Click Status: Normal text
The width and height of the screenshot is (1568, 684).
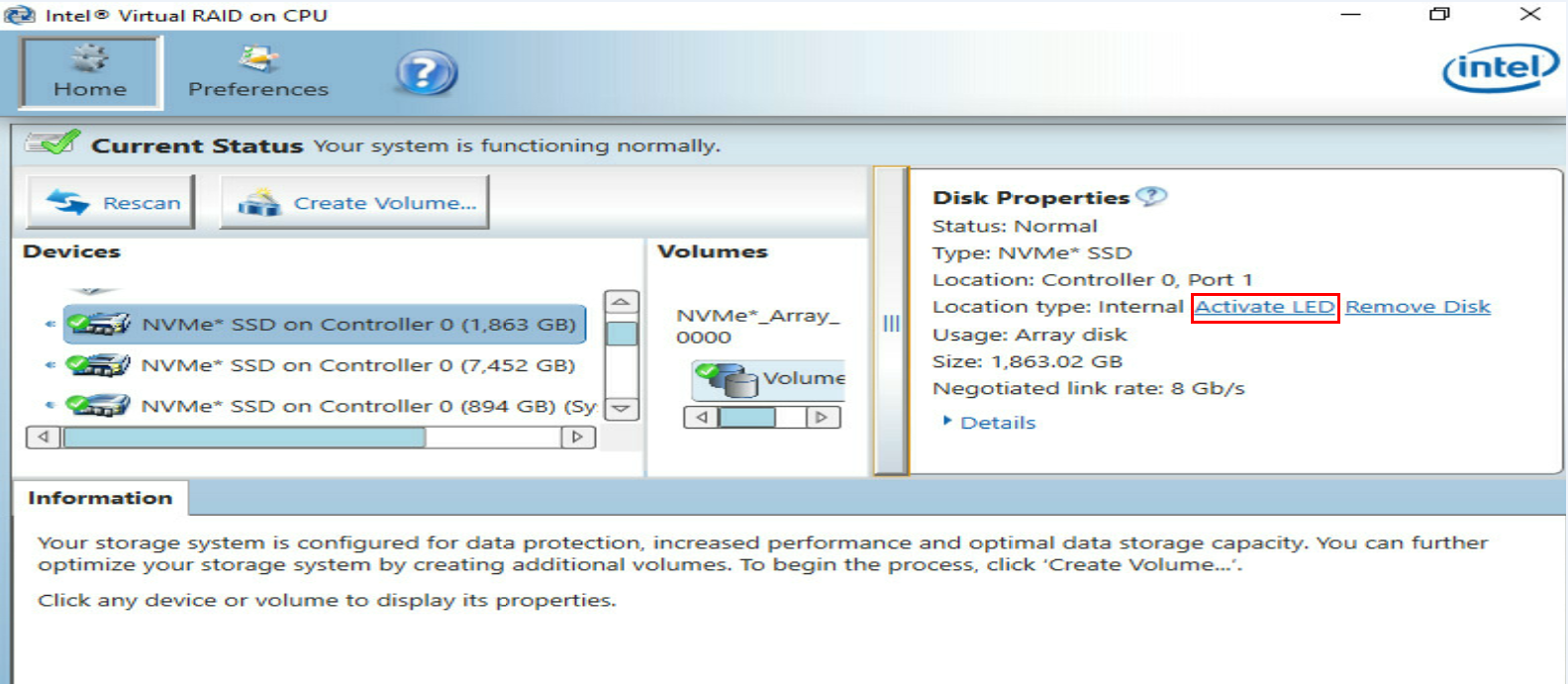[x=1015, y=226]
